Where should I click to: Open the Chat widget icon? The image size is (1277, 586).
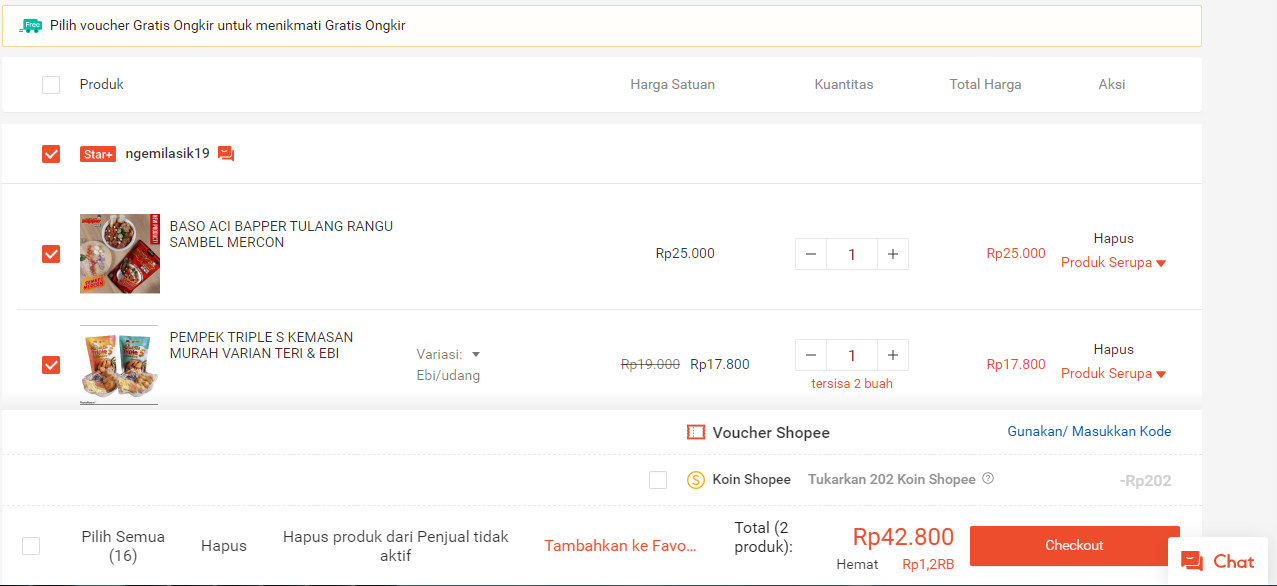1192,562
